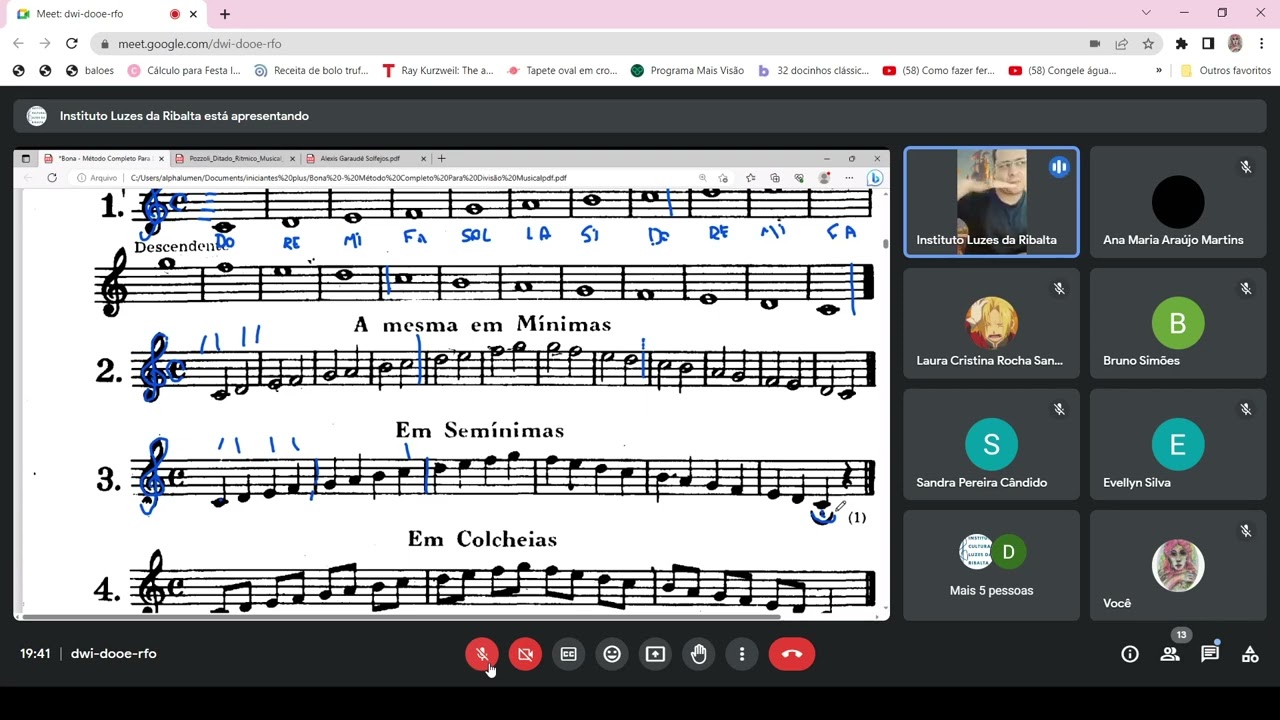Image resolution: width=1280 pixels, height=720 pixels.
Task: Open the Ray Kurzweil bookmark
Action: pyautogui.click(x=438, y=71)
